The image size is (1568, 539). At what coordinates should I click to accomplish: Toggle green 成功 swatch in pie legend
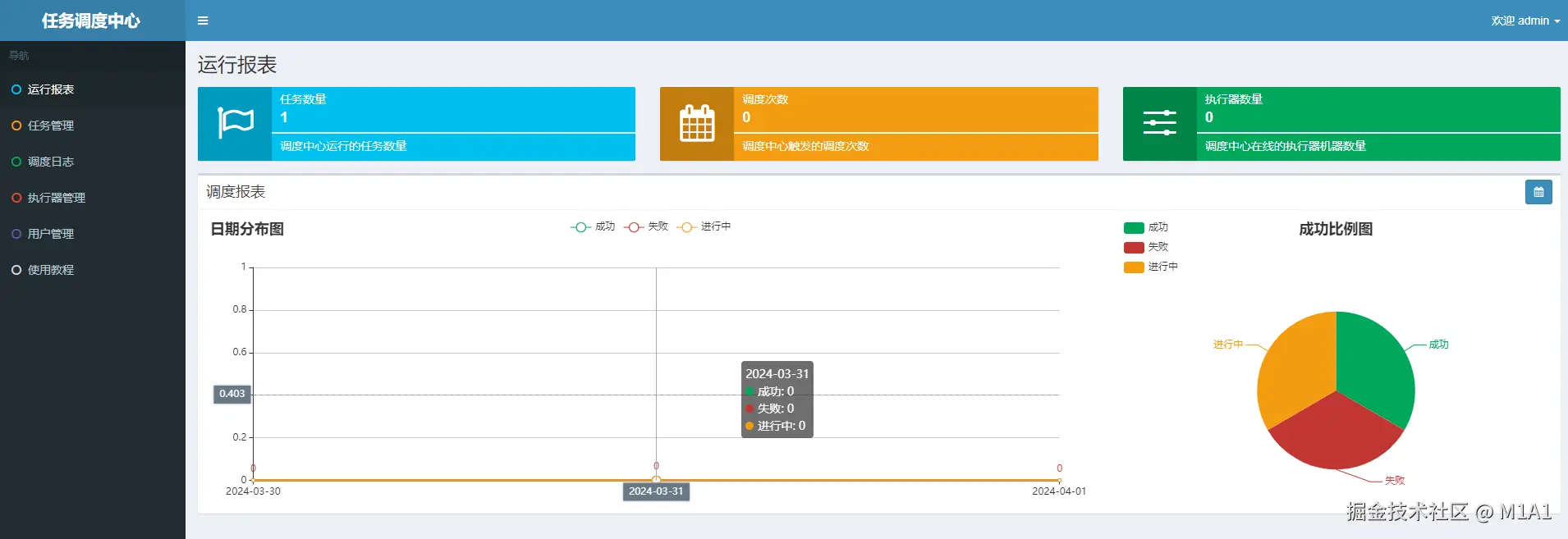pos(1134,228)
